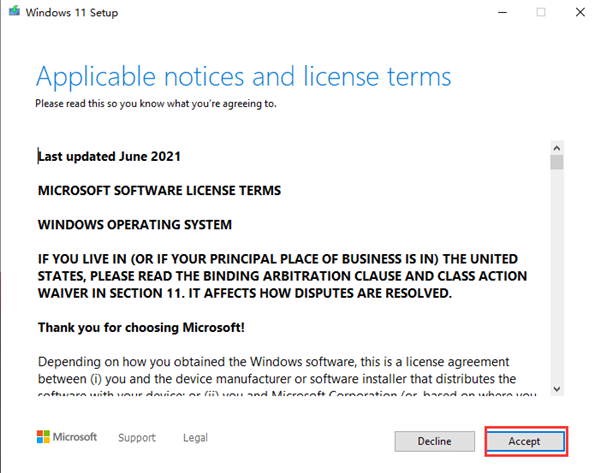Click the 'WINDOWS OPERATING SYSTEM' line
600x473 pixels.
134,224
